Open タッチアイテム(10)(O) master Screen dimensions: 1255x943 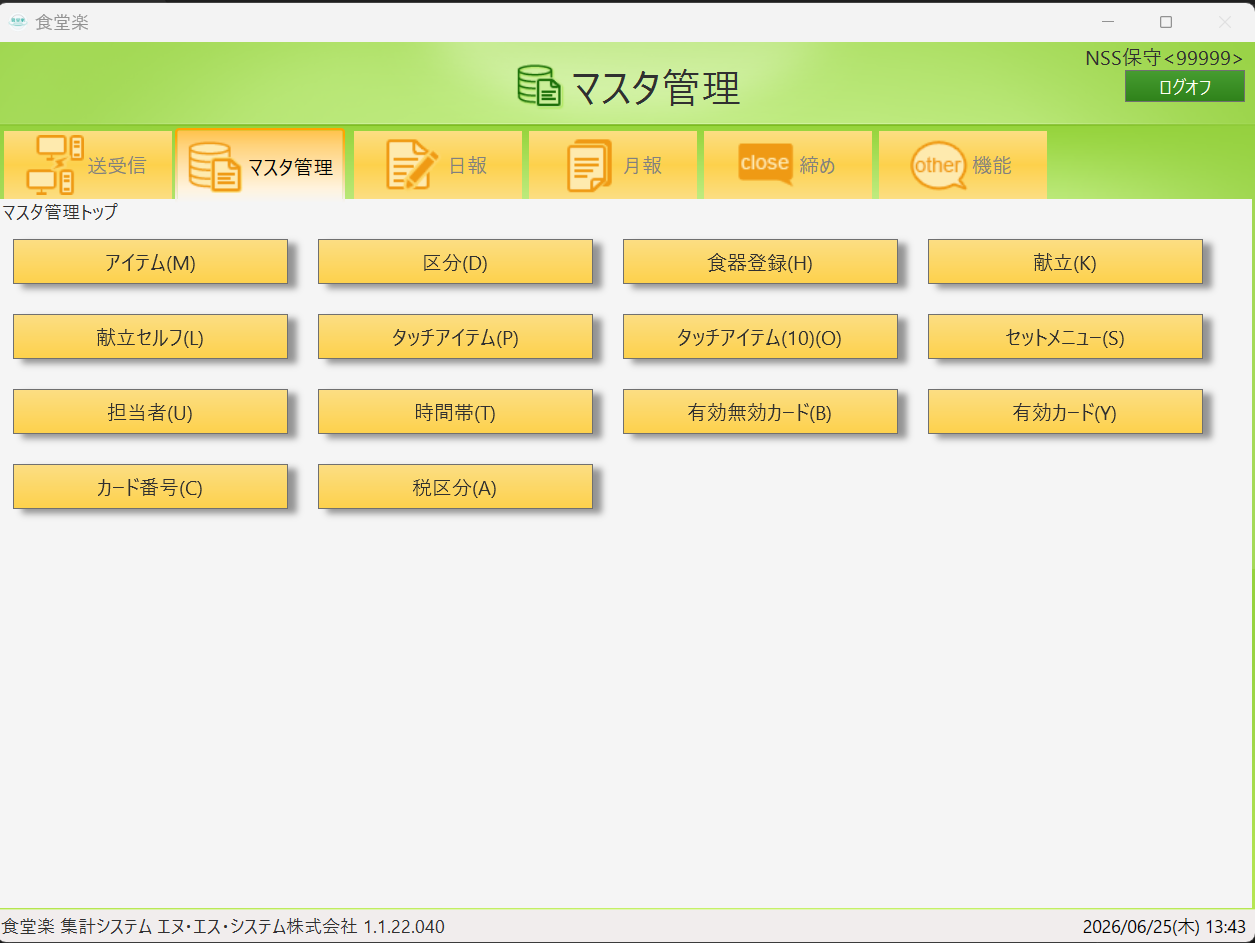(760, 337)
